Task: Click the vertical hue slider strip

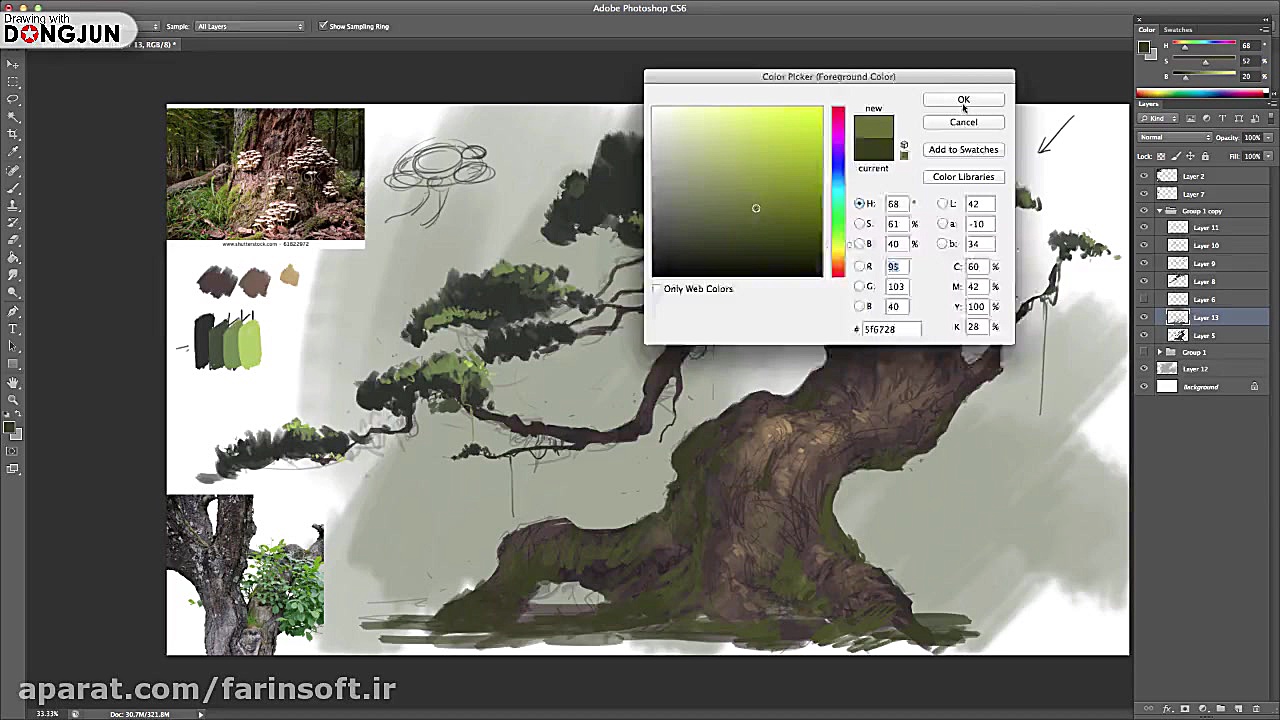Action: tap(838, 190)
